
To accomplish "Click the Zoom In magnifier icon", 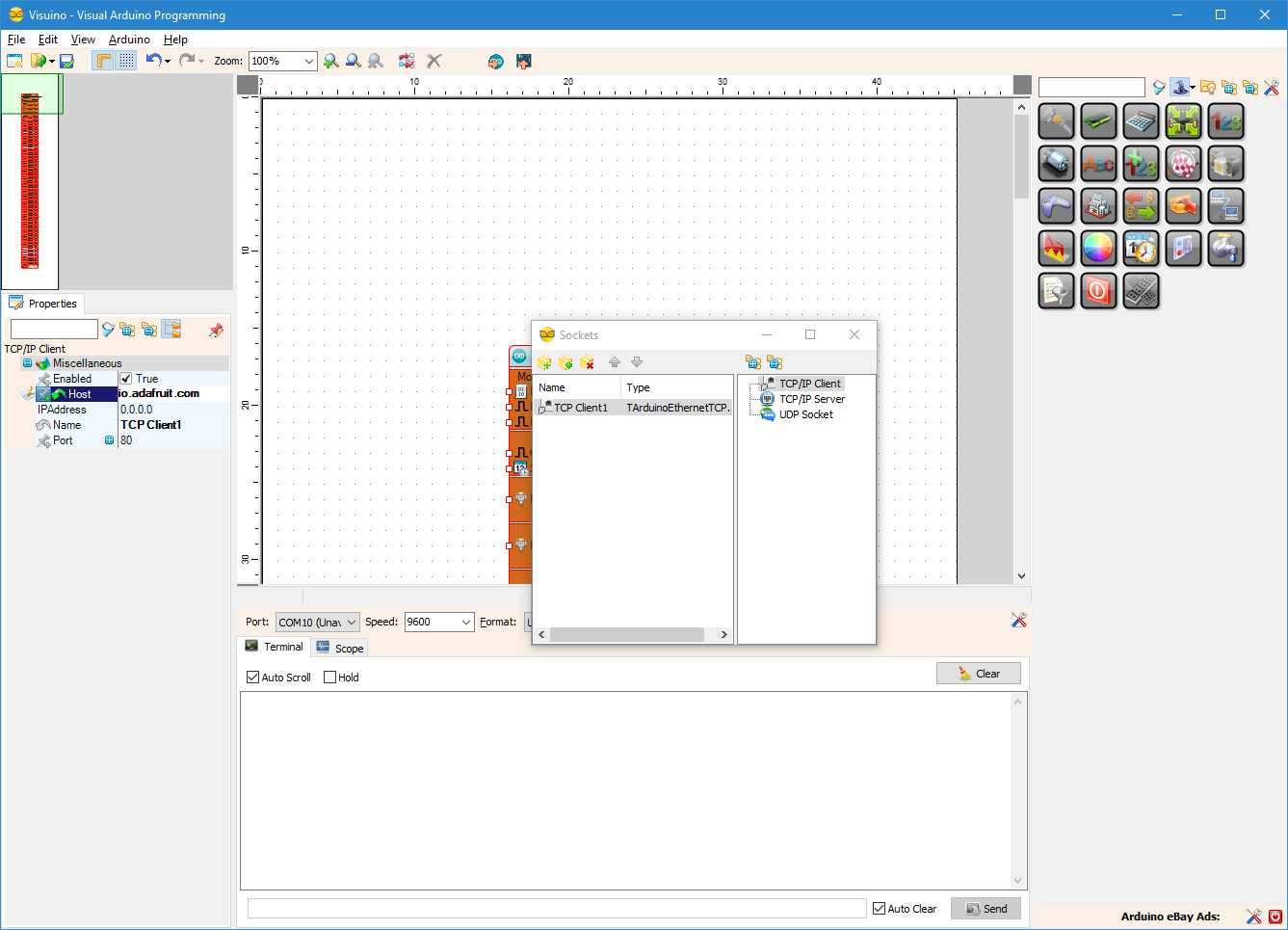I will click(331, 60).
